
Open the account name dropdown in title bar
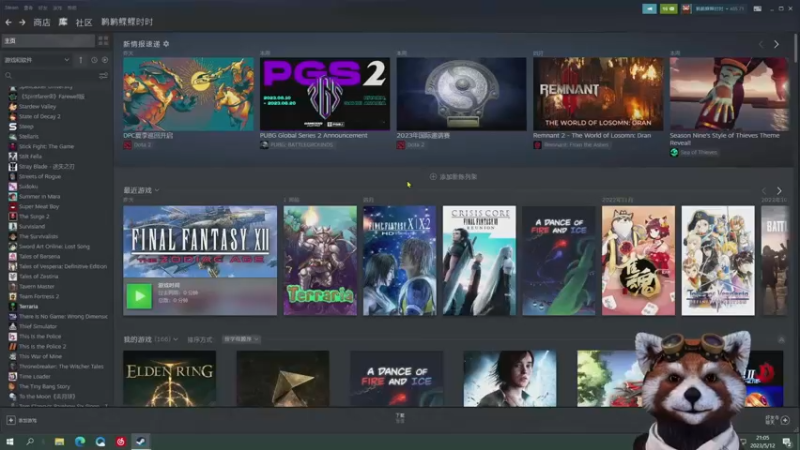pyautogui.click(x=719, y=9)
